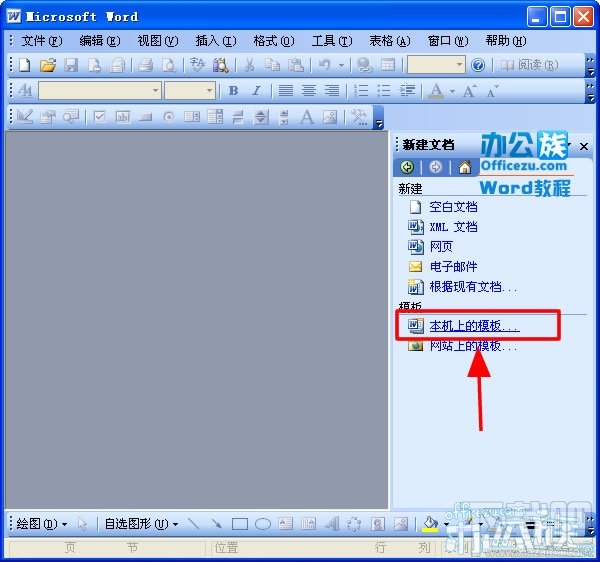Screen dimensions: 600x562
Task: Toggle Bullets list button
Action: (x=384, y=91)
